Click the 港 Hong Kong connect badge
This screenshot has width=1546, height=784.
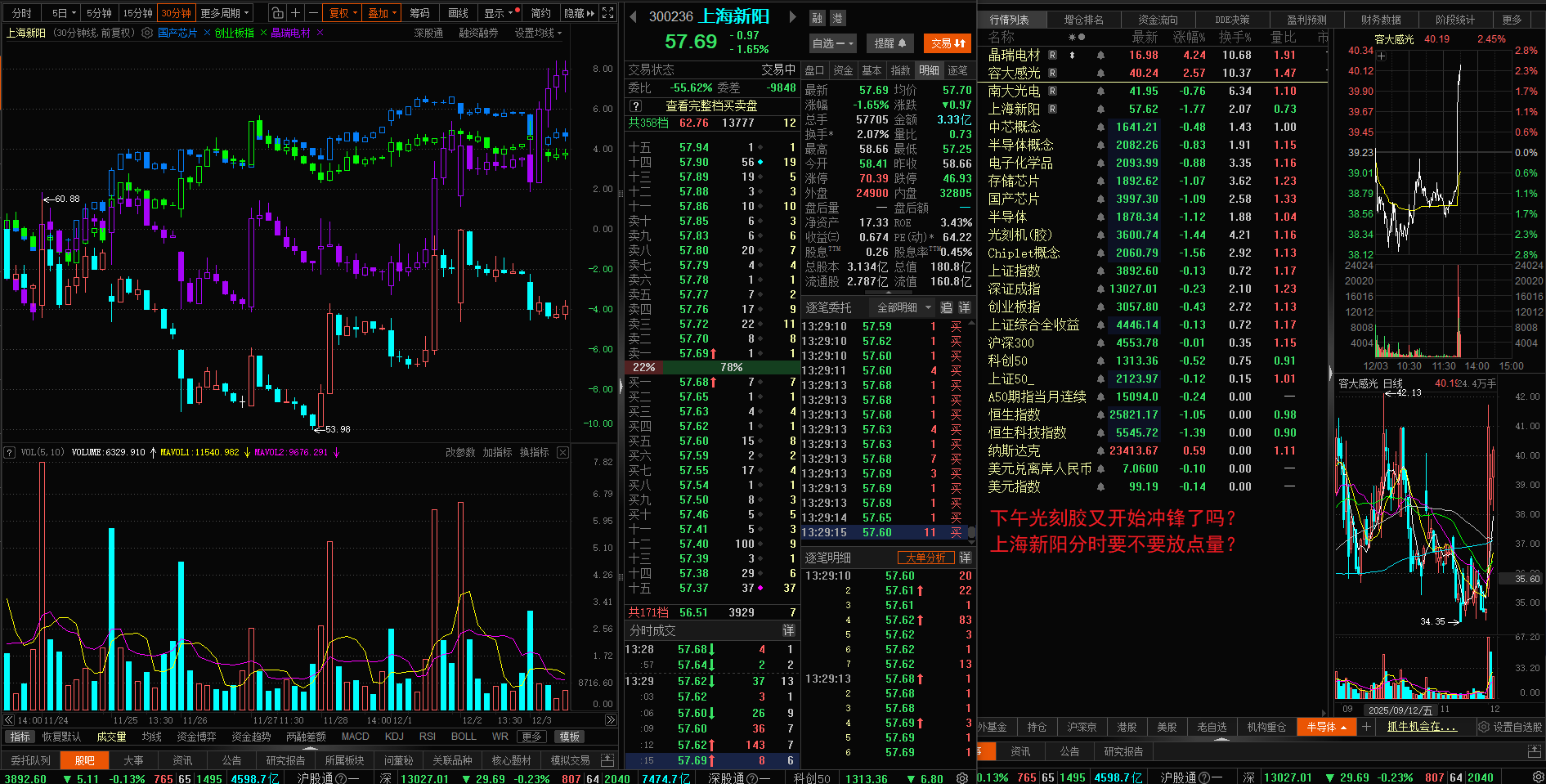pos(837,18)
